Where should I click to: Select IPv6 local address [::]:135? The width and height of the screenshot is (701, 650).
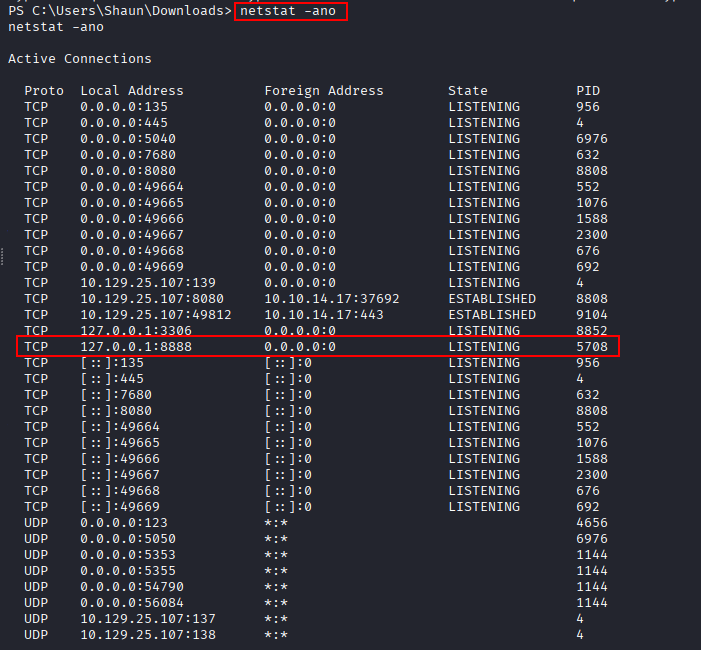click(112, 363)
